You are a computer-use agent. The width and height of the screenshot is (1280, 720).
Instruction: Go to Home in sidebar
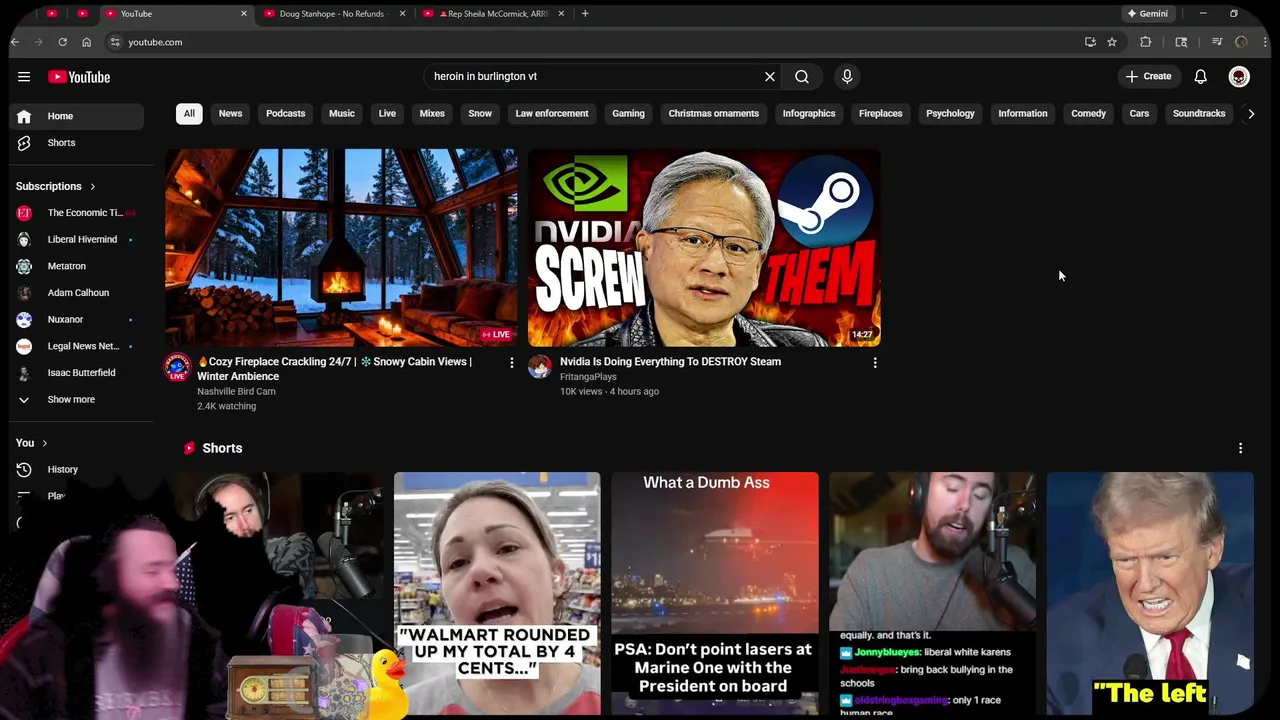(x=77, y=116)
